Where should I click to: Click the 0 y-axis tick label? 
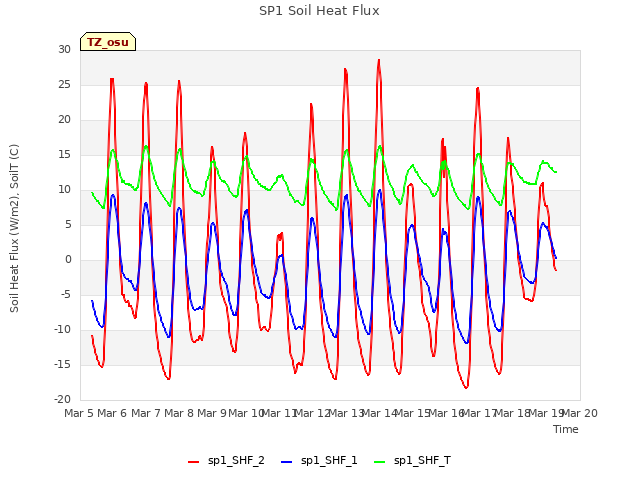click(x=68, y=260)
